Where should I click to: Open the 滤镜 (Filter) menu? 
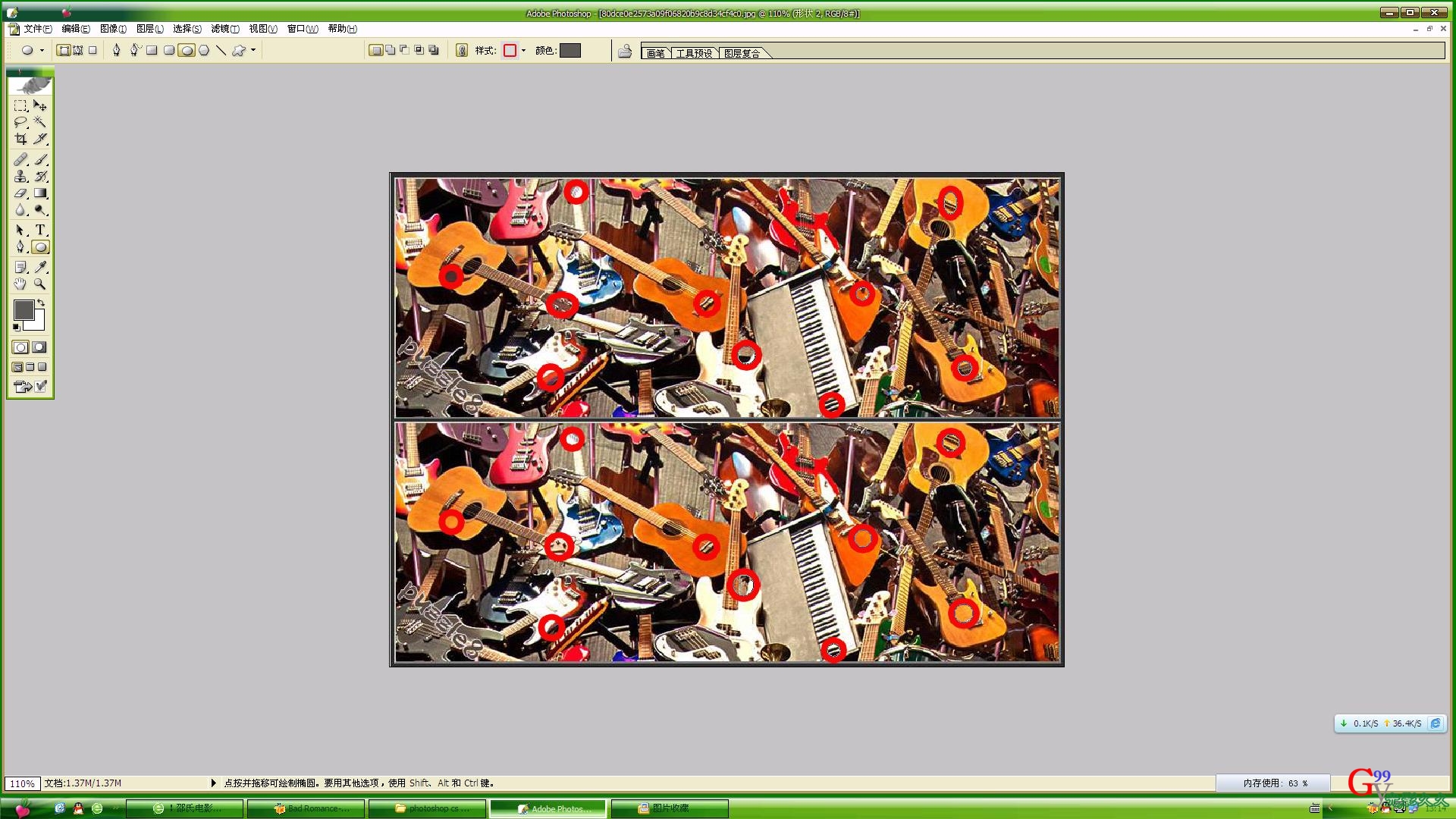coord(224,29)
